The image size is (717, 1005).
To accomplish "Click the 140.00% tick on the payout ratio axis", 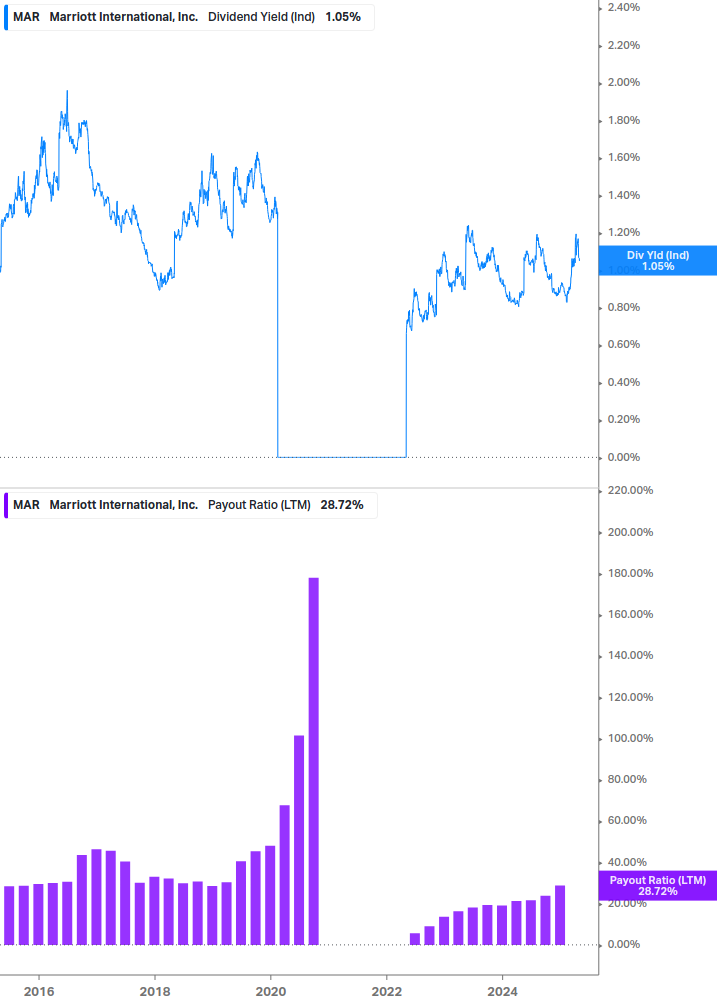I will pyautogui.click(x=630, y=656).
